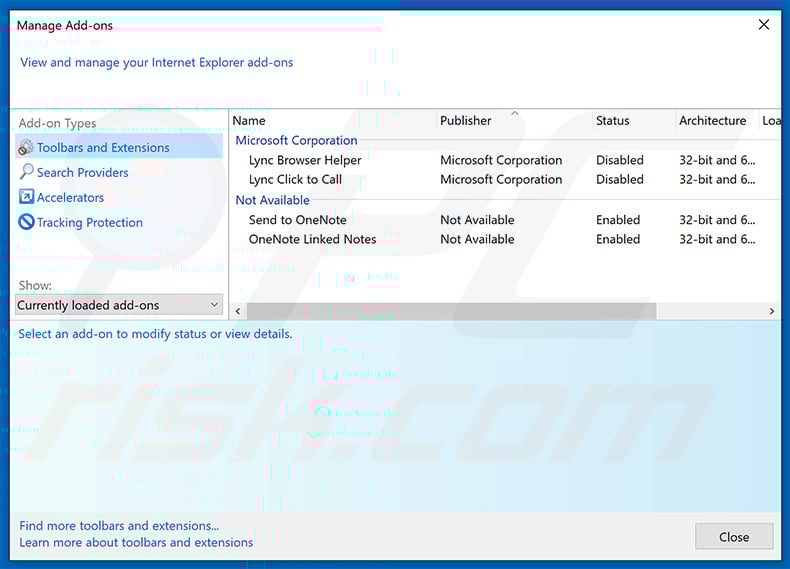Select Toolbars and Extensions add-on type
Image resolution: width=790 pixels, height=569 pixels.
(x=119, y=148)
